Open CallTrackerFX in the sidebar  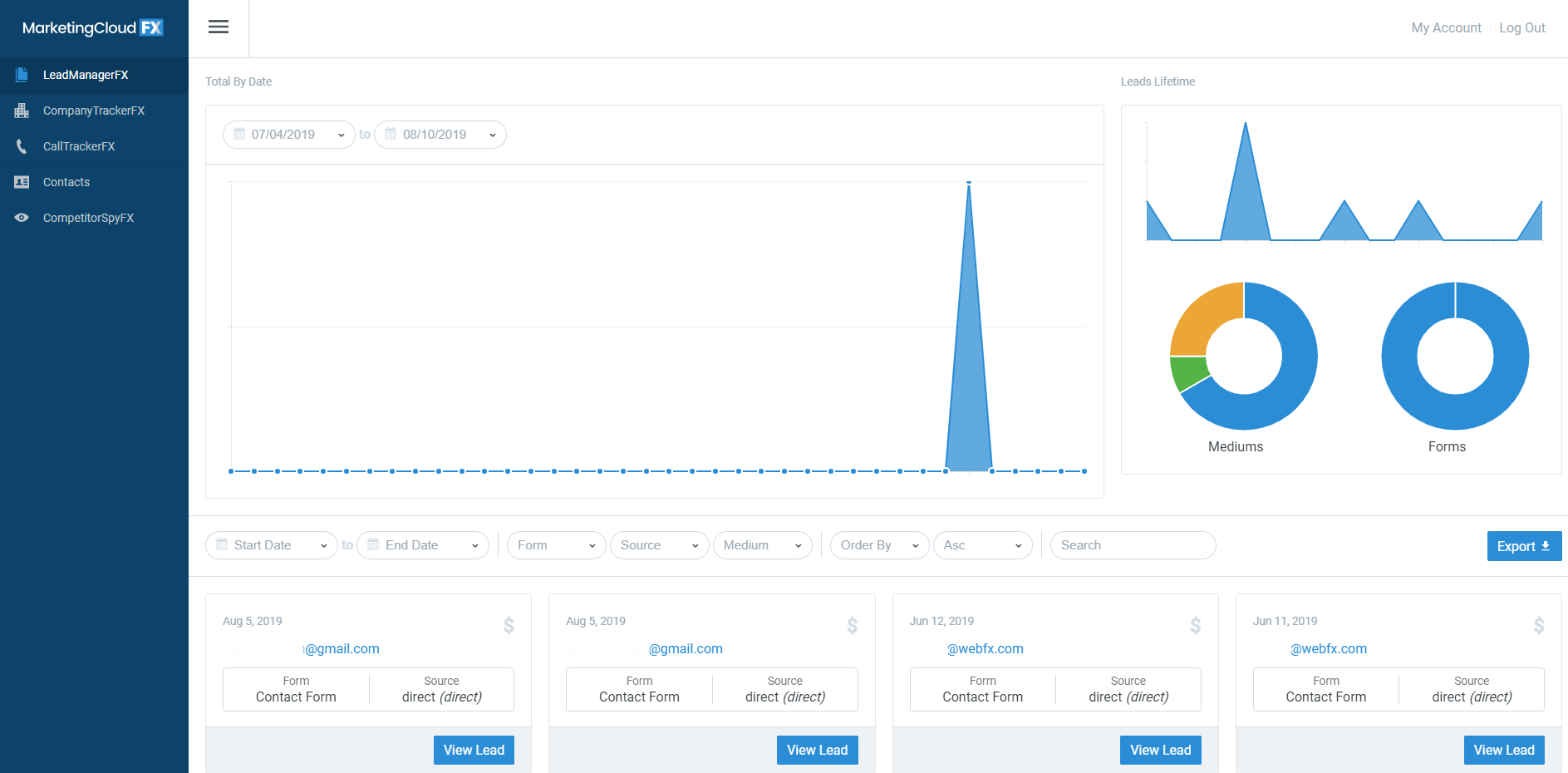[94, 146]
